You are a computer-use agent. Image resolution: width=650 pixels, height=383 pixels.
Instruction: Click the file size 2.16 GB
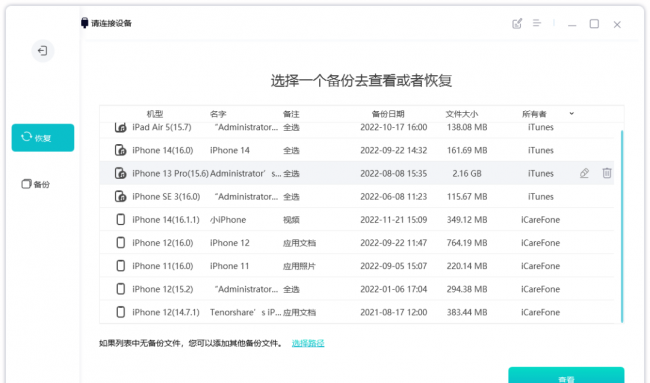[x=467, y=173]
